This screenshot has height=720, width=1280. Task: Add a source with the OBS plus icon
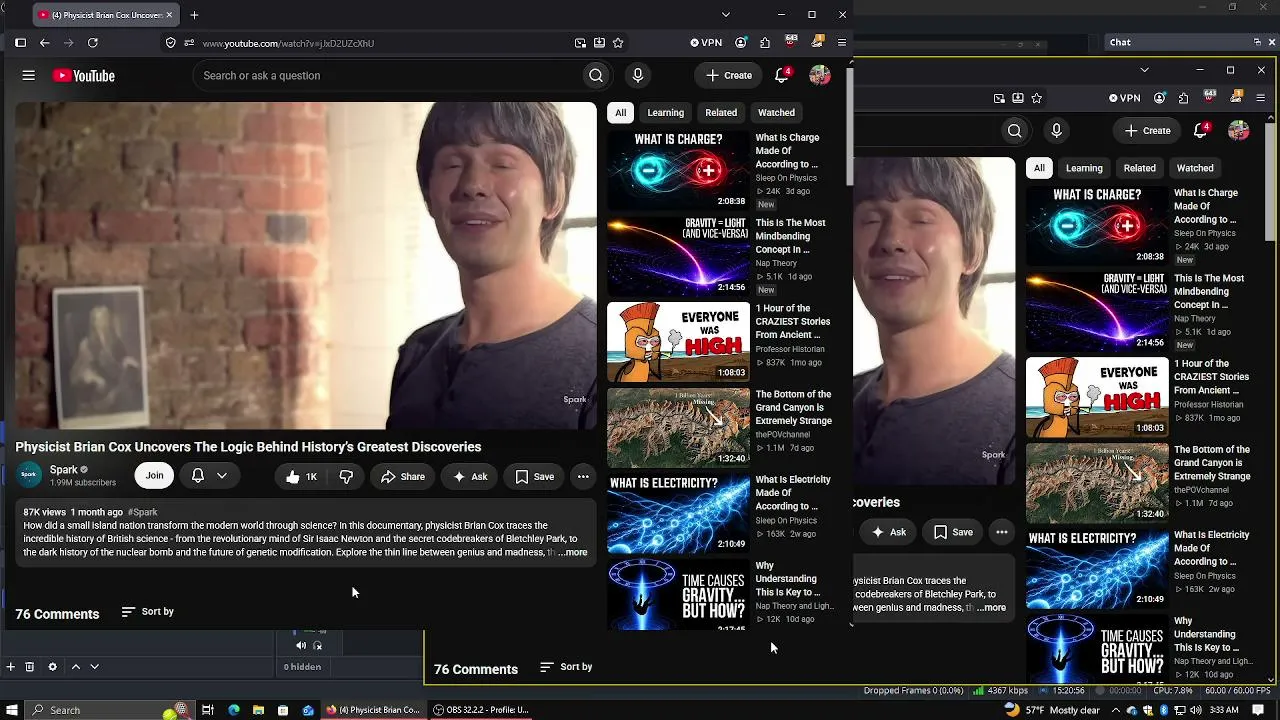pyautogui.click(x=10, y=667)
